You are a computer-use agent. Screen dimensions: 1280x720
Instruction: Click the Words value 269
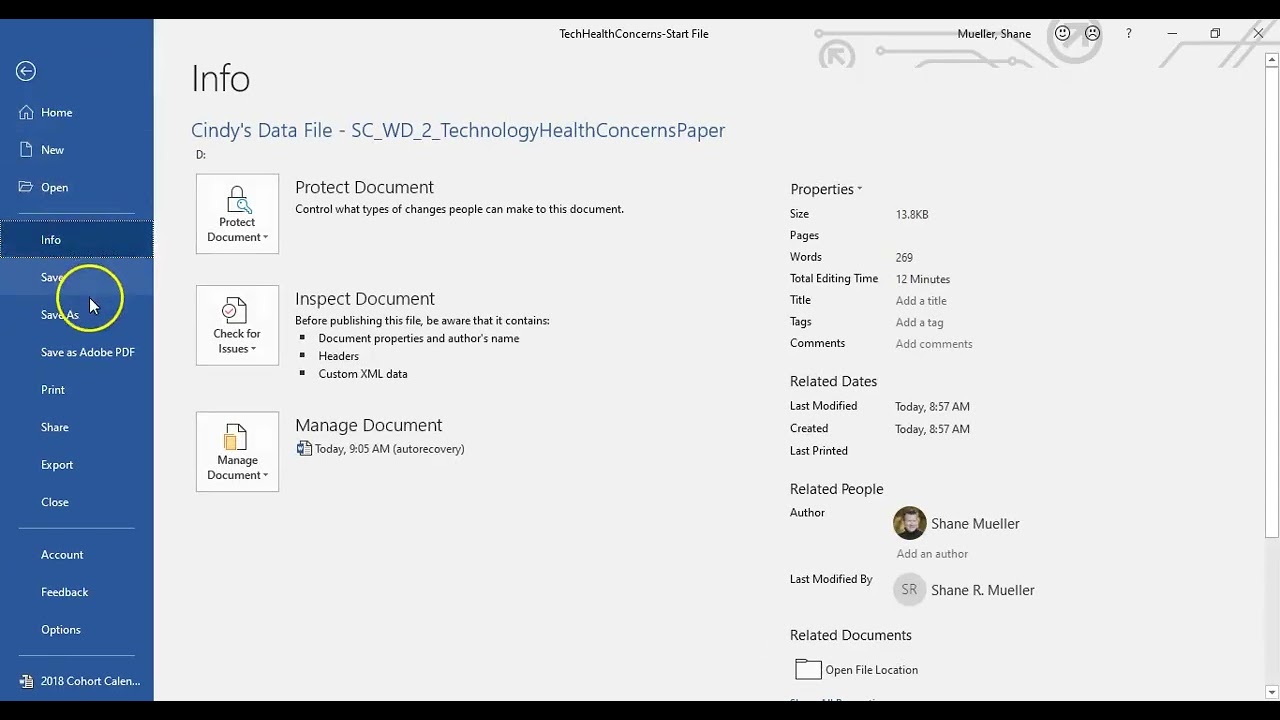904,258
